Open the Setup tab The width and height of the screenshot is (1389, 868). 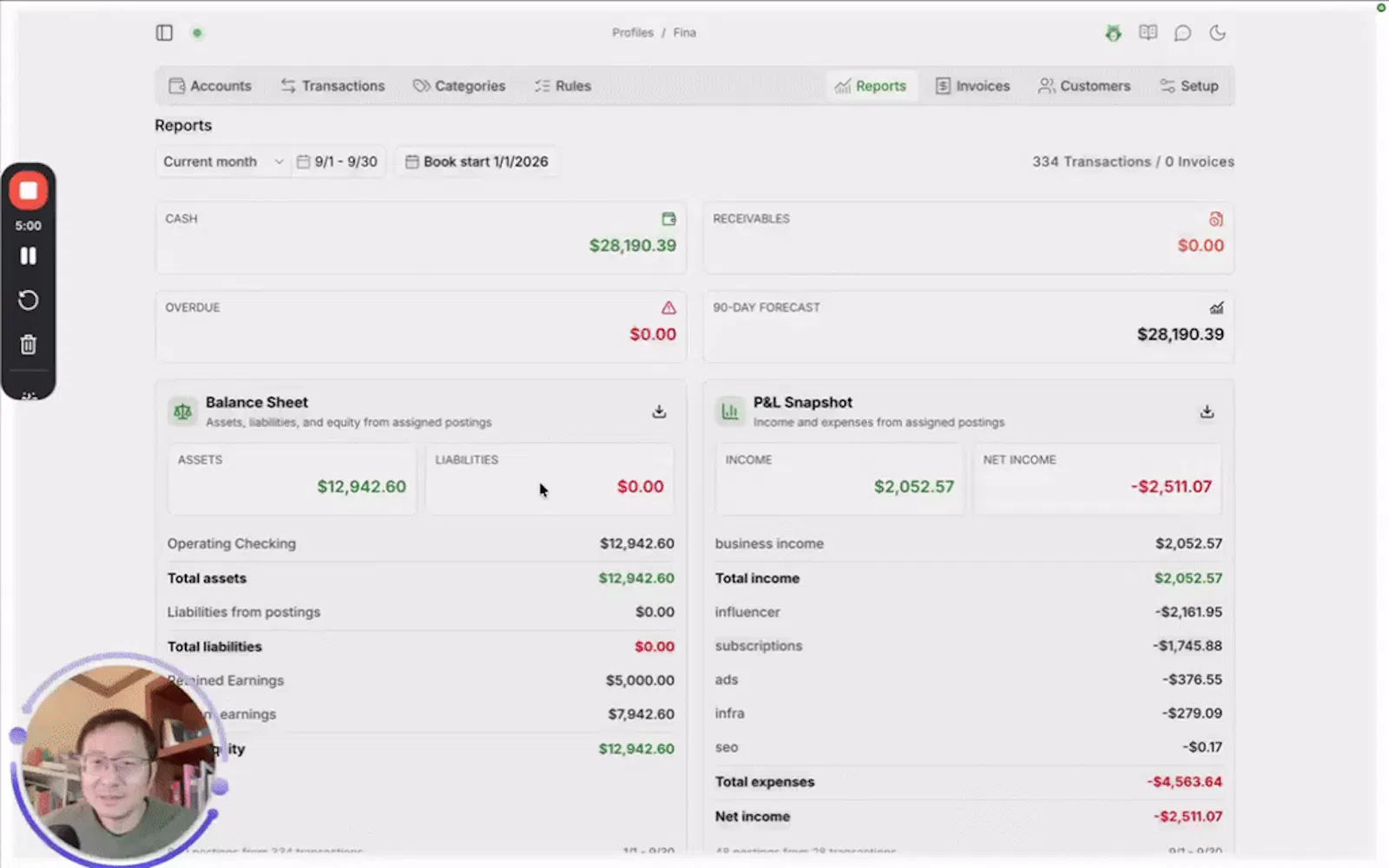point(1189,86)
